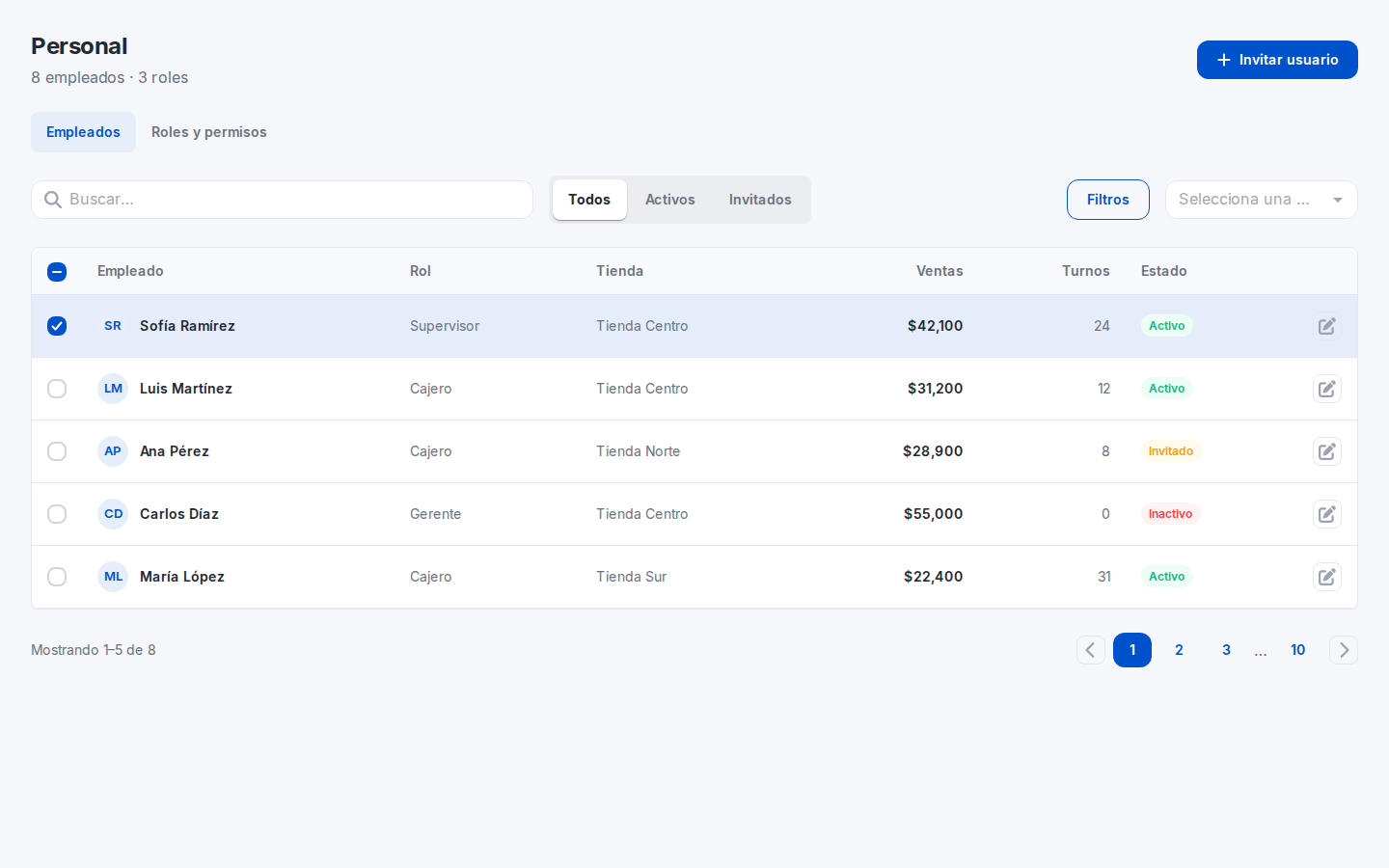Edit Carlos Díaz using the pencil icon

1327,514
